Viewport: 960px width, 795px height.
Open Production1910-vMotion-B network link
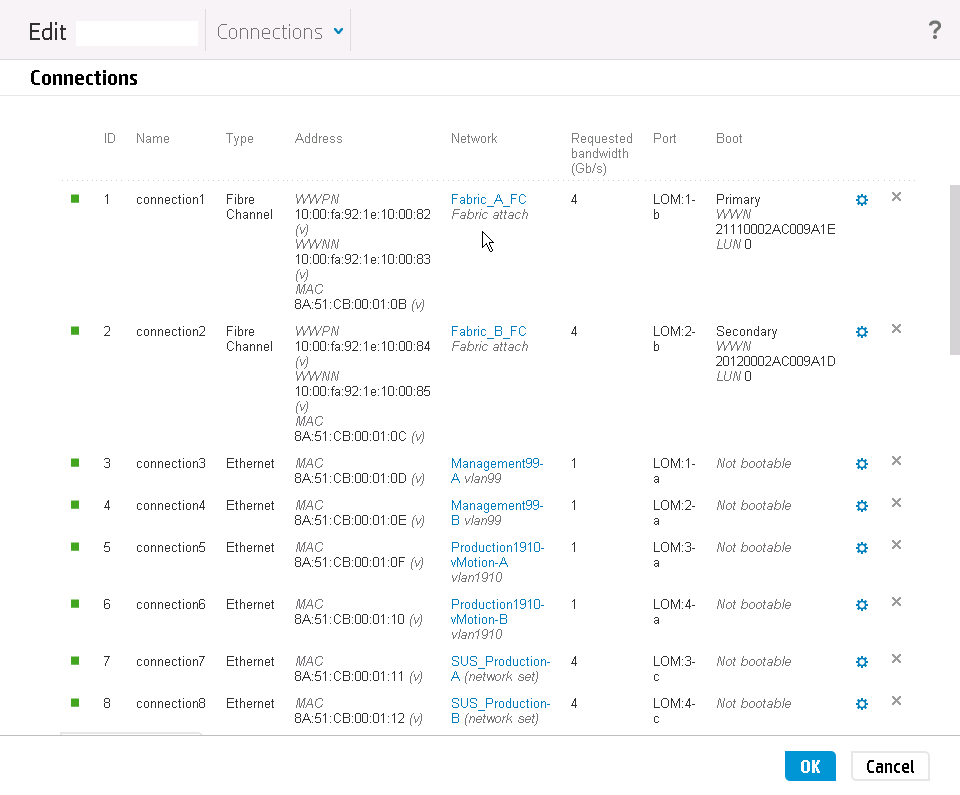tap(497, 612)
